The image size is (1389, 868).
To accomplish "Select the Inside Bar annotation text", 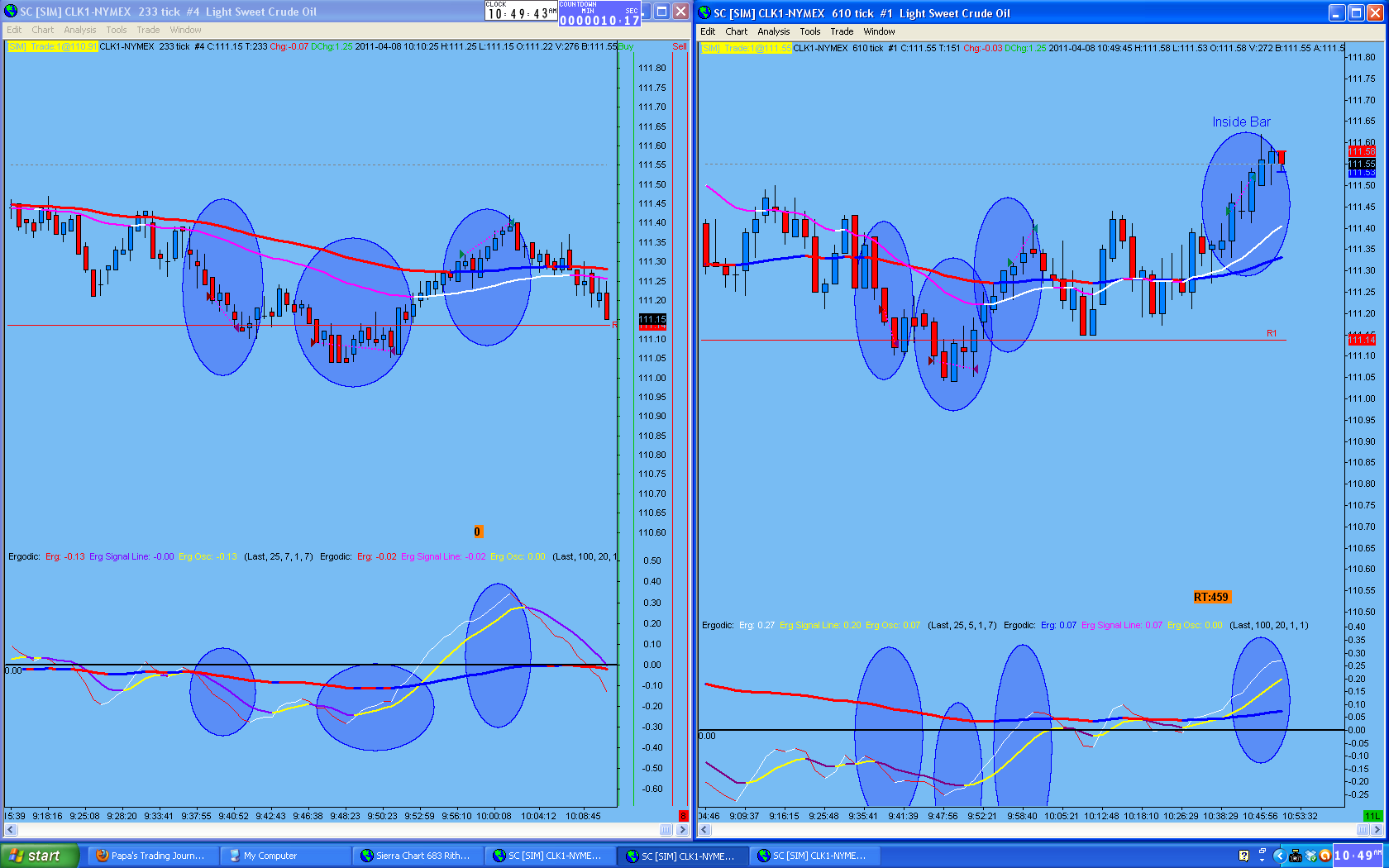I will tap(1241, 122).
